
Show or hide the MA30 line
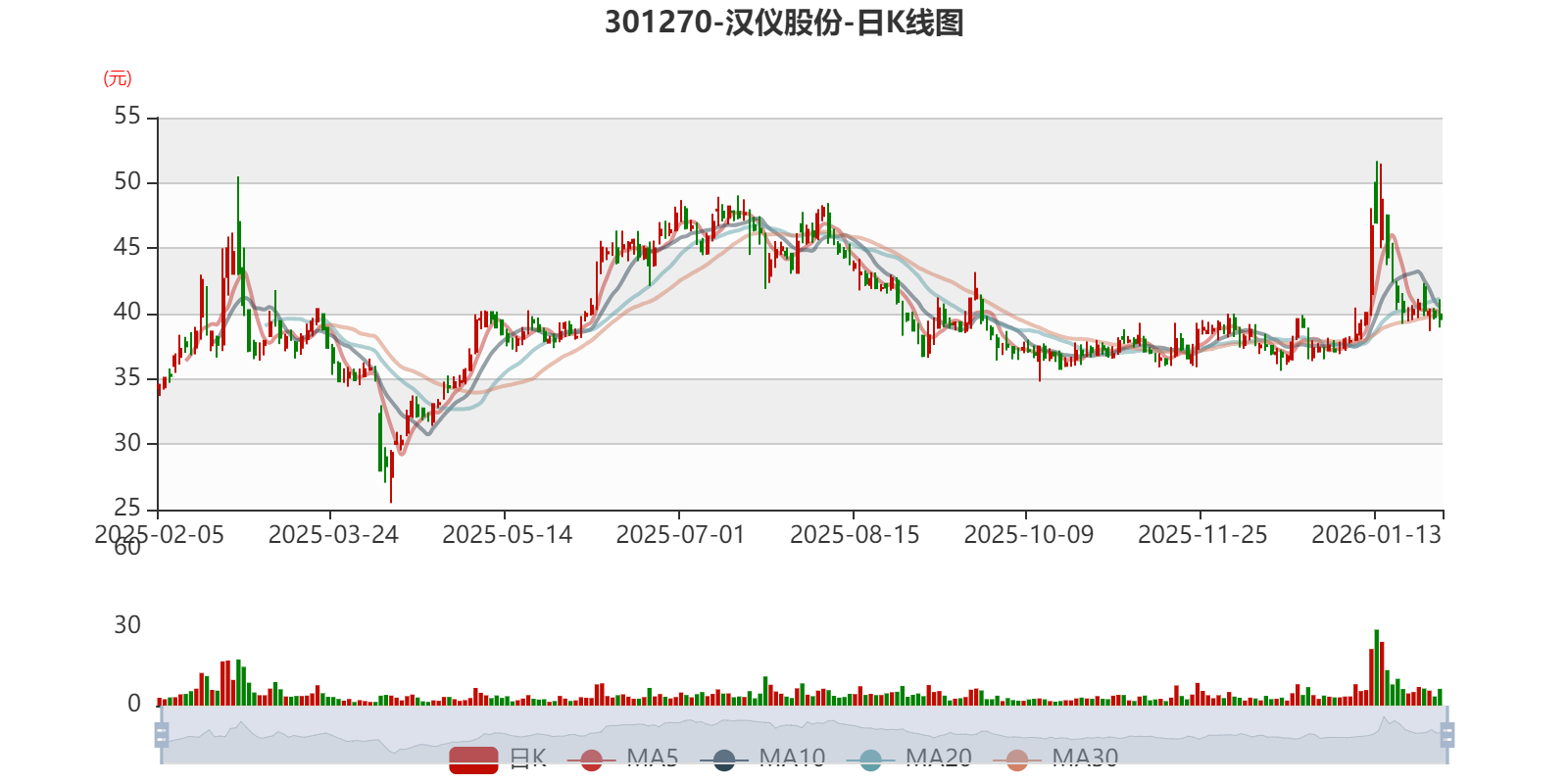pyautogui.click(x=1055, y=759)
